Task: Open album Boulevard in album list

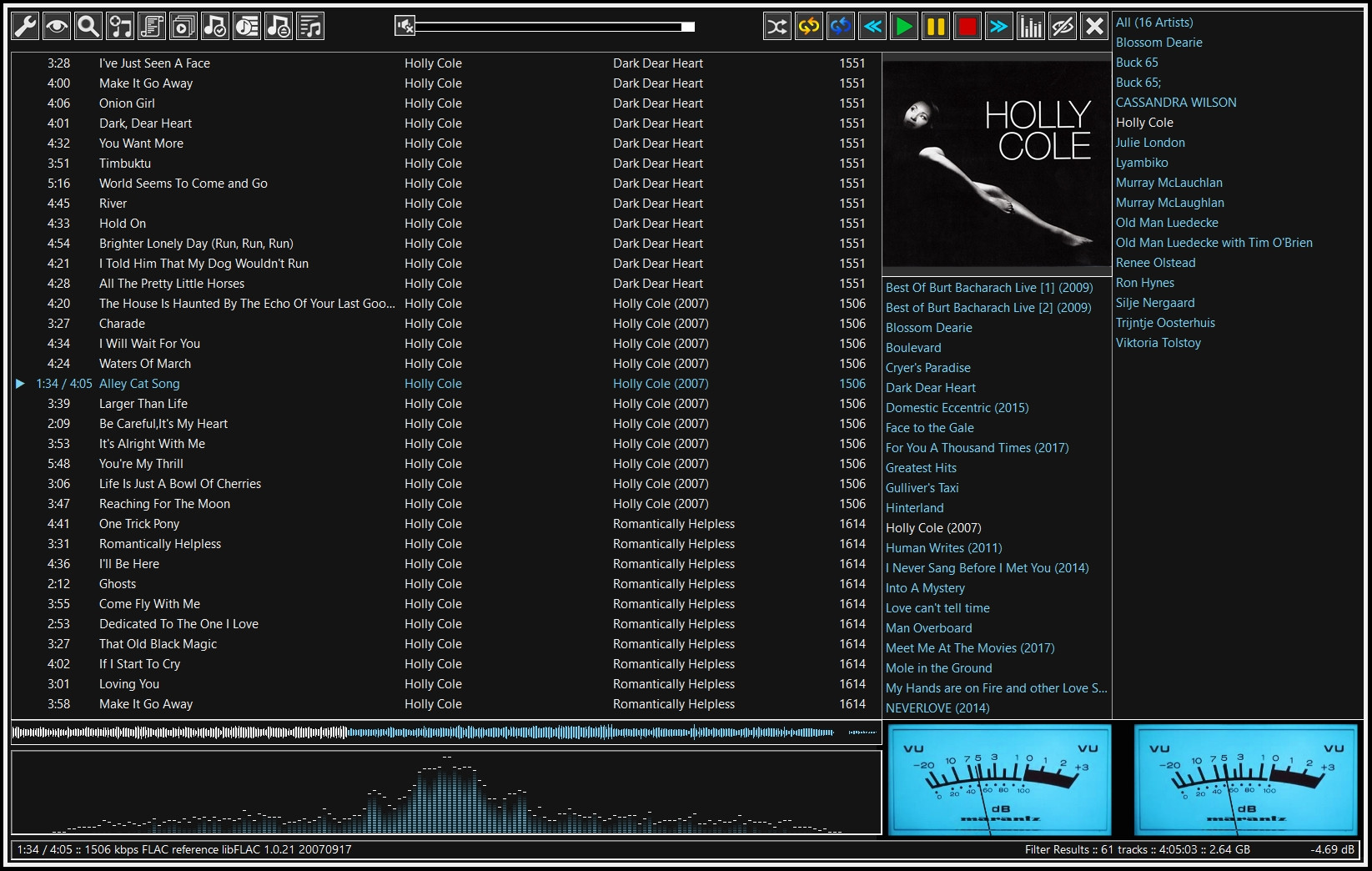Action: (913, 348)
